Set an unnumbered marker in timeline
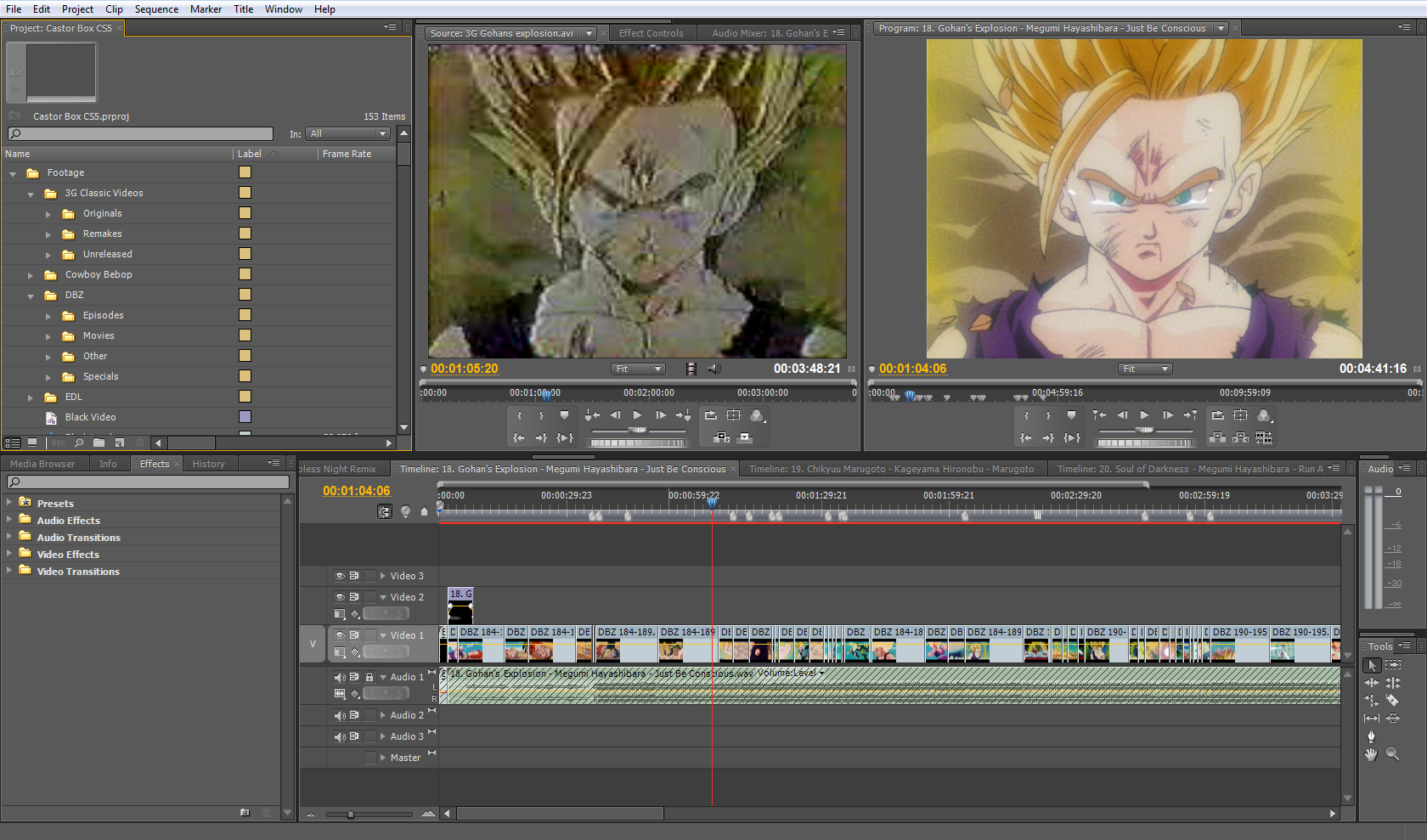Viewport: 1427px width, 840px height. coord(425,511)
